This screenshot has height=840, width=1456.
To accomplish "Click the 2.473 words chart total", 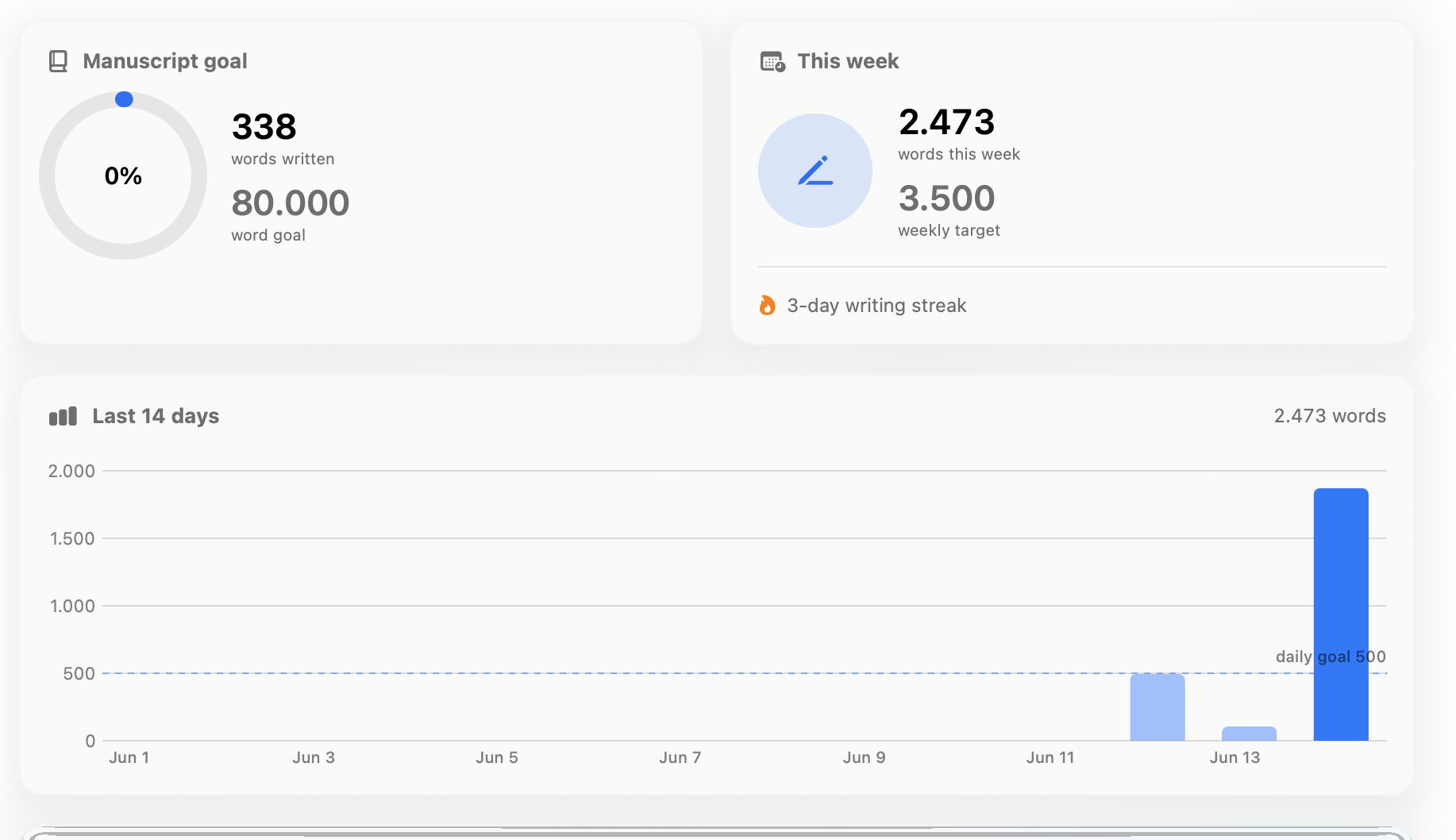I will click(x=1330, y=416).
